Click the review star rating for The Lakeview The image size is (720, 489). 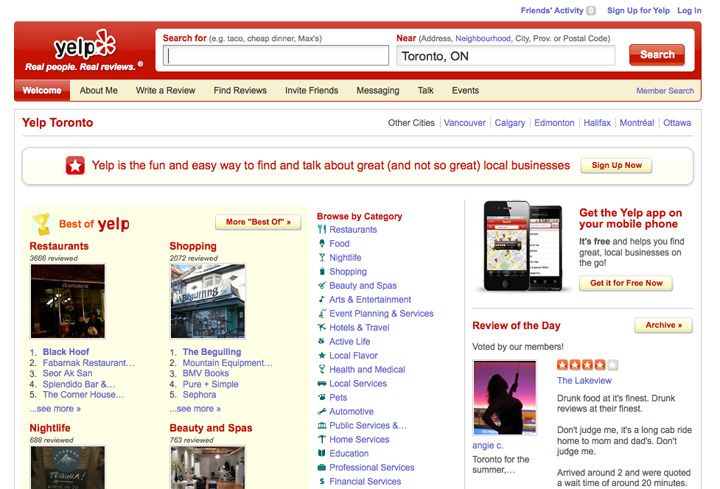coord(587,365)
